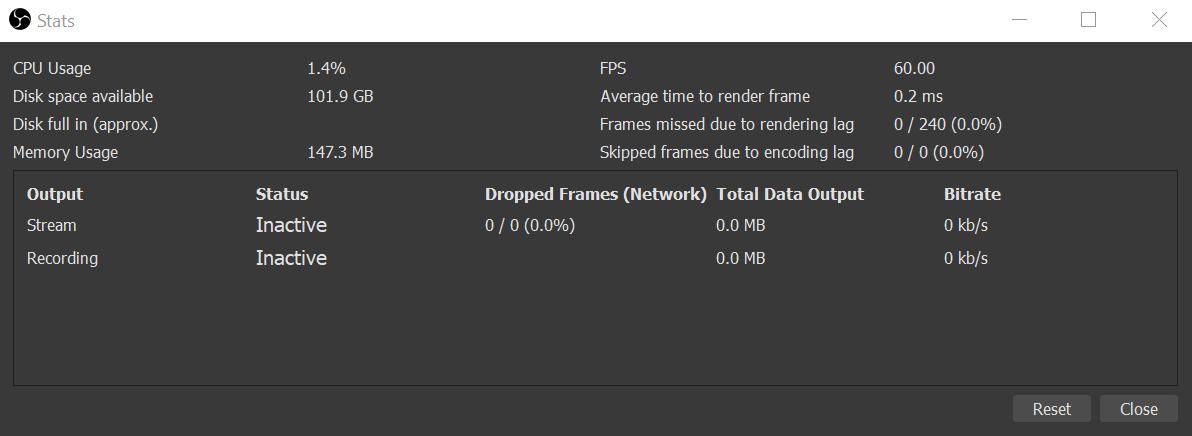Select the Bitrate column header
Image resolution: width=1192 pixels, height=436 pixels.
click(972, 194)
